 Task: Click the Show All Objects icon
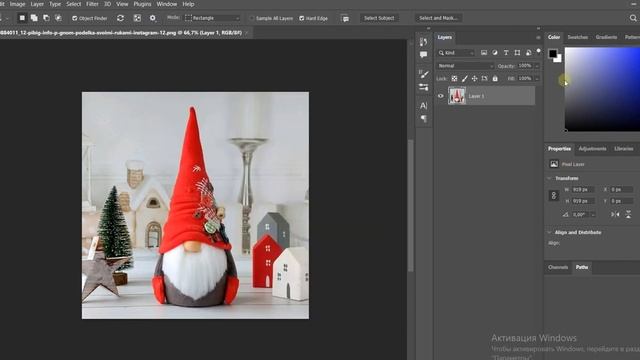coord(137,18)
